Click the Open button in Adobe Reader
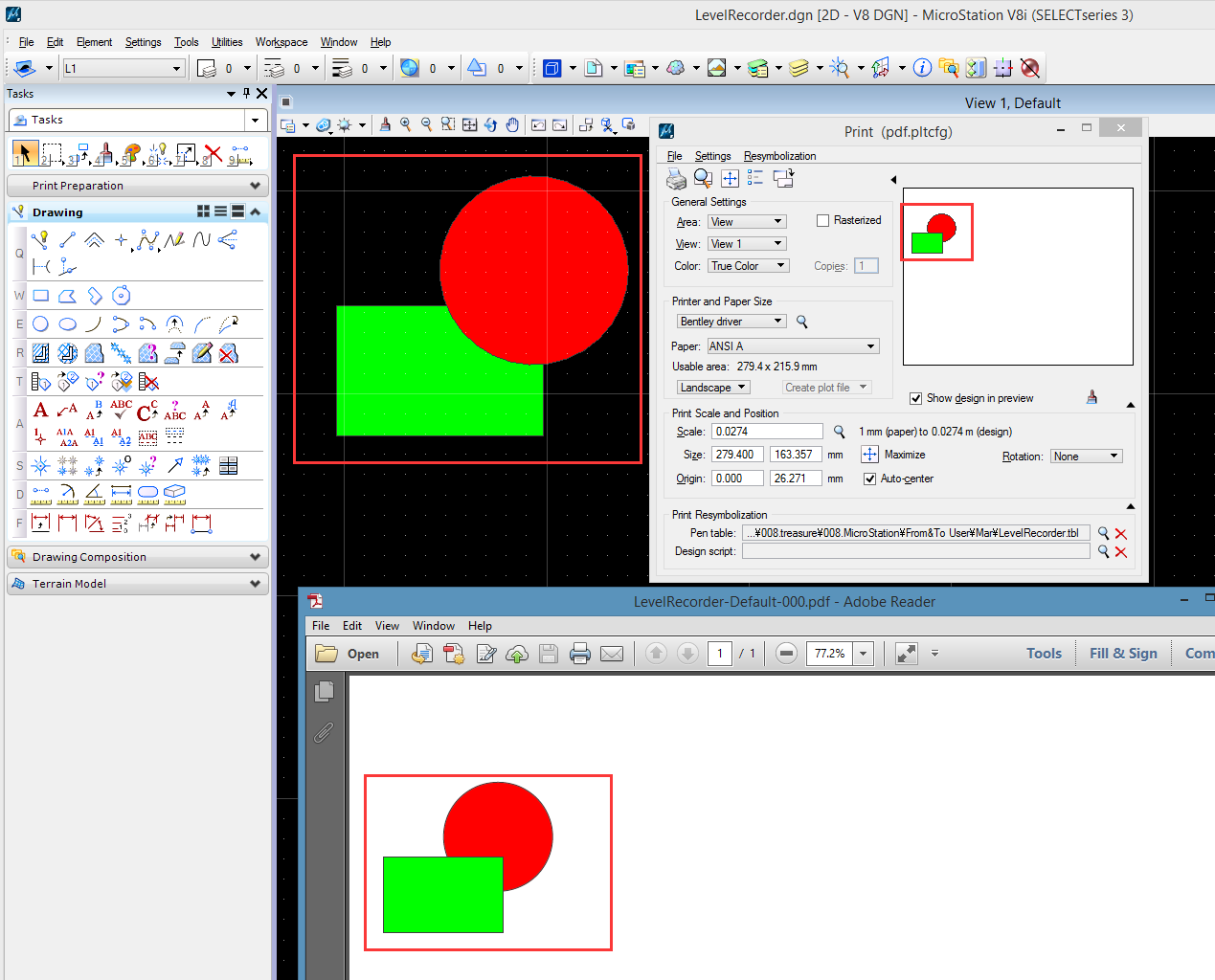Screen dimensions: 1215x980 pos(348,654)
